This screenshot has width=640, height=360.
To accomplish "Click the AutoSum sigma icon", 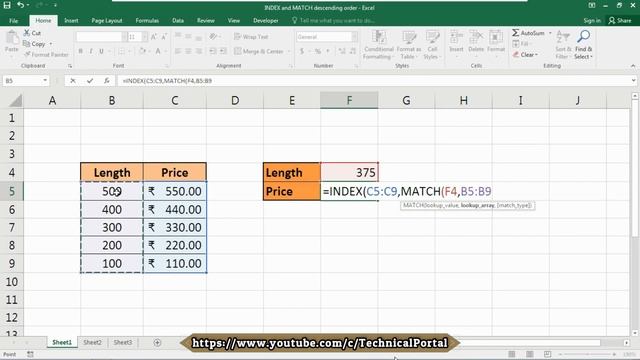I will pyautogui.click(x=516, y=33).
